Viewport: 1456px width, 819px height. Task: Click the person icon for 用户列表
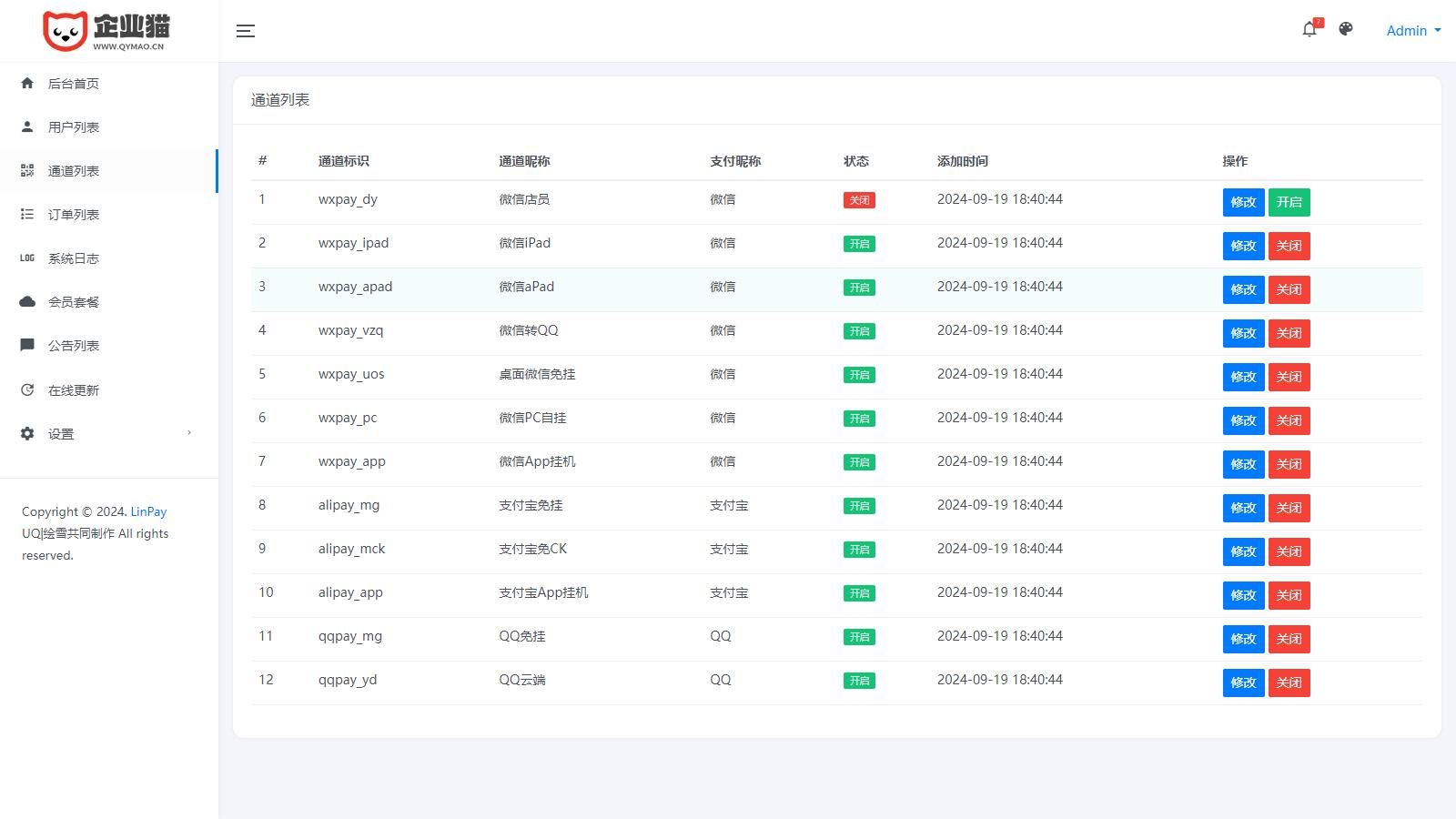point(27,127)
